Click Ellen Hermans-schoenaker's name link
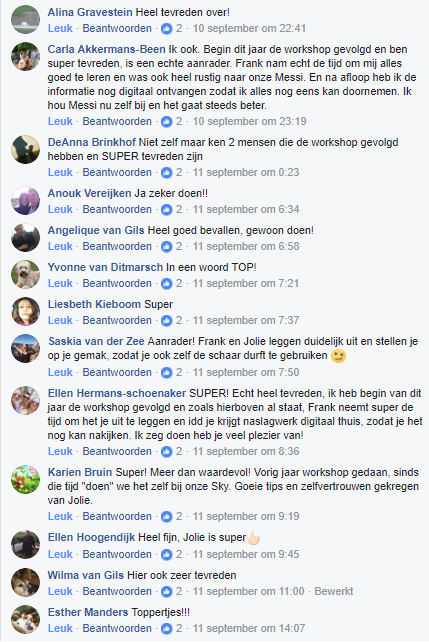Viewport: 429px width, 642px height. 117,393
